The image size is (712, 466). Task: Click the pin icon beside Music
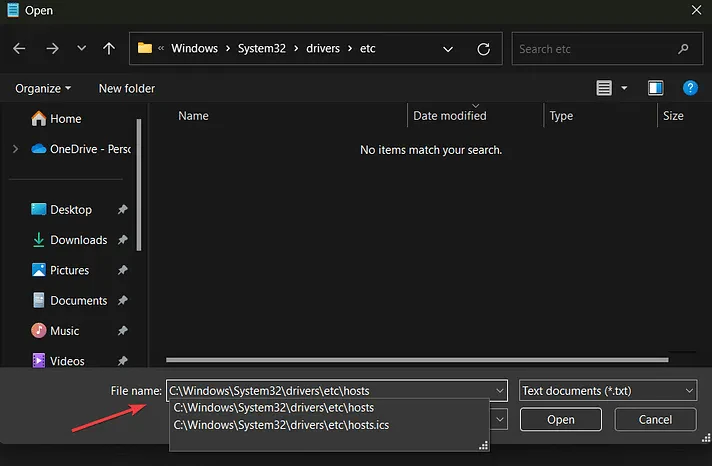click(123, 330)
